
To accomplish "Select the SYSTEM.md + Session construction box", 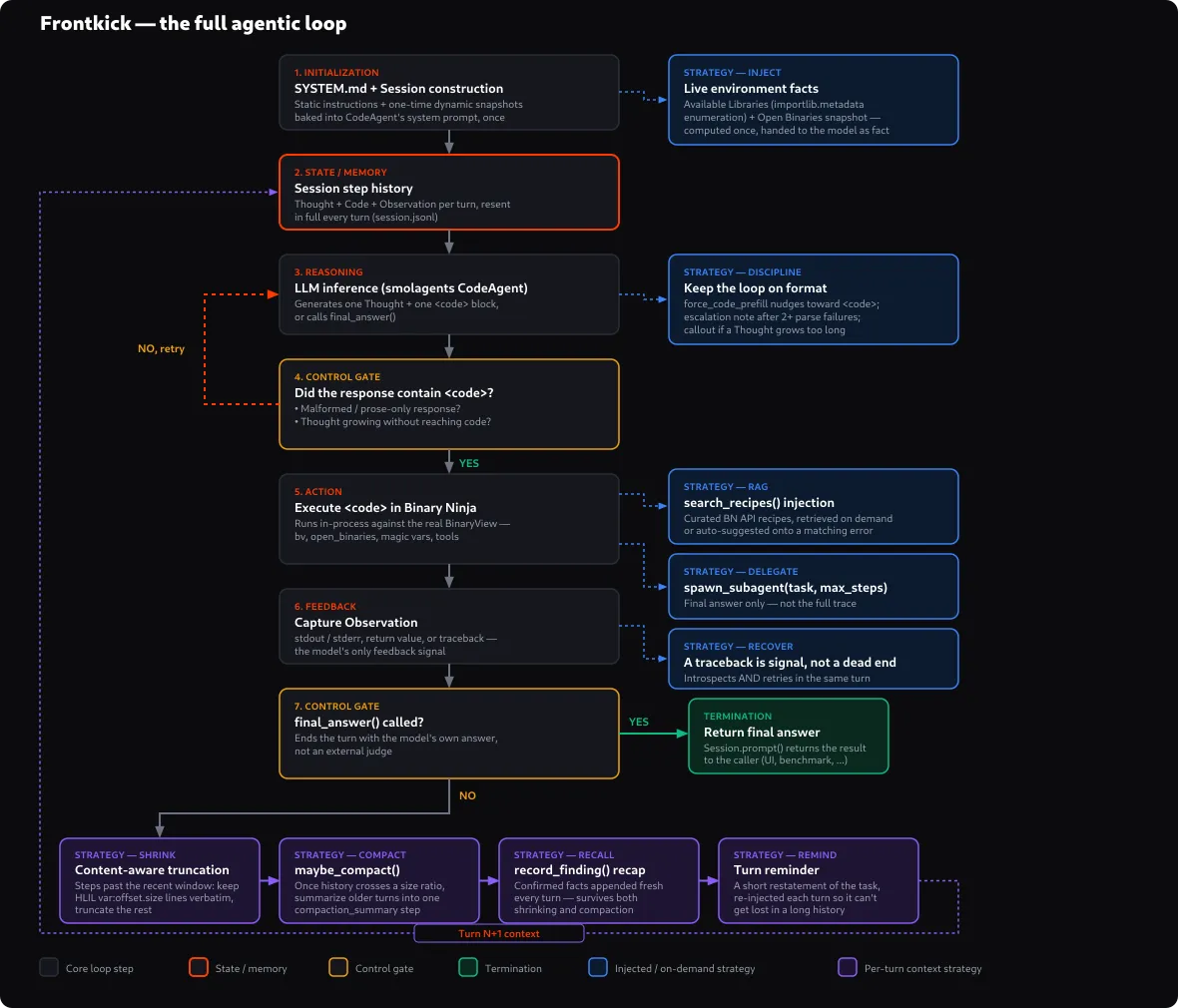I will point(448,93).
